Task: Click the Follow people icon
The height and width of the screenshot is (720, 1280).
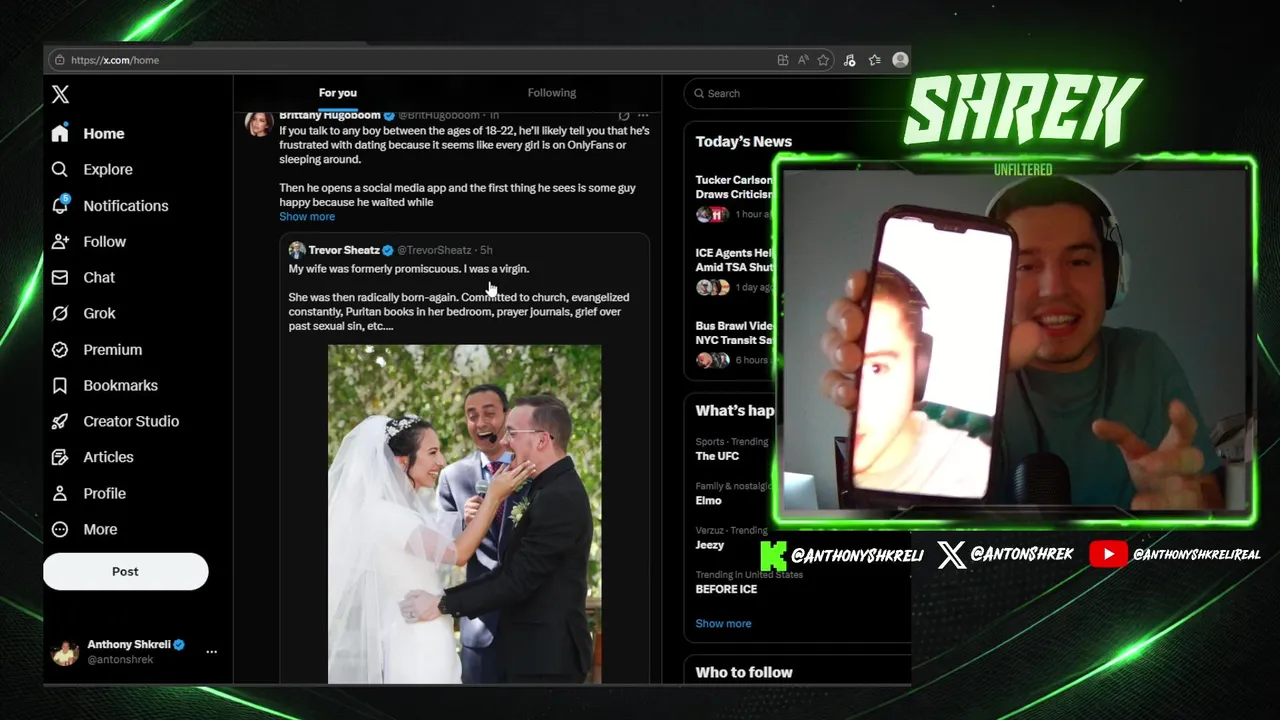Action: (60, 241)
